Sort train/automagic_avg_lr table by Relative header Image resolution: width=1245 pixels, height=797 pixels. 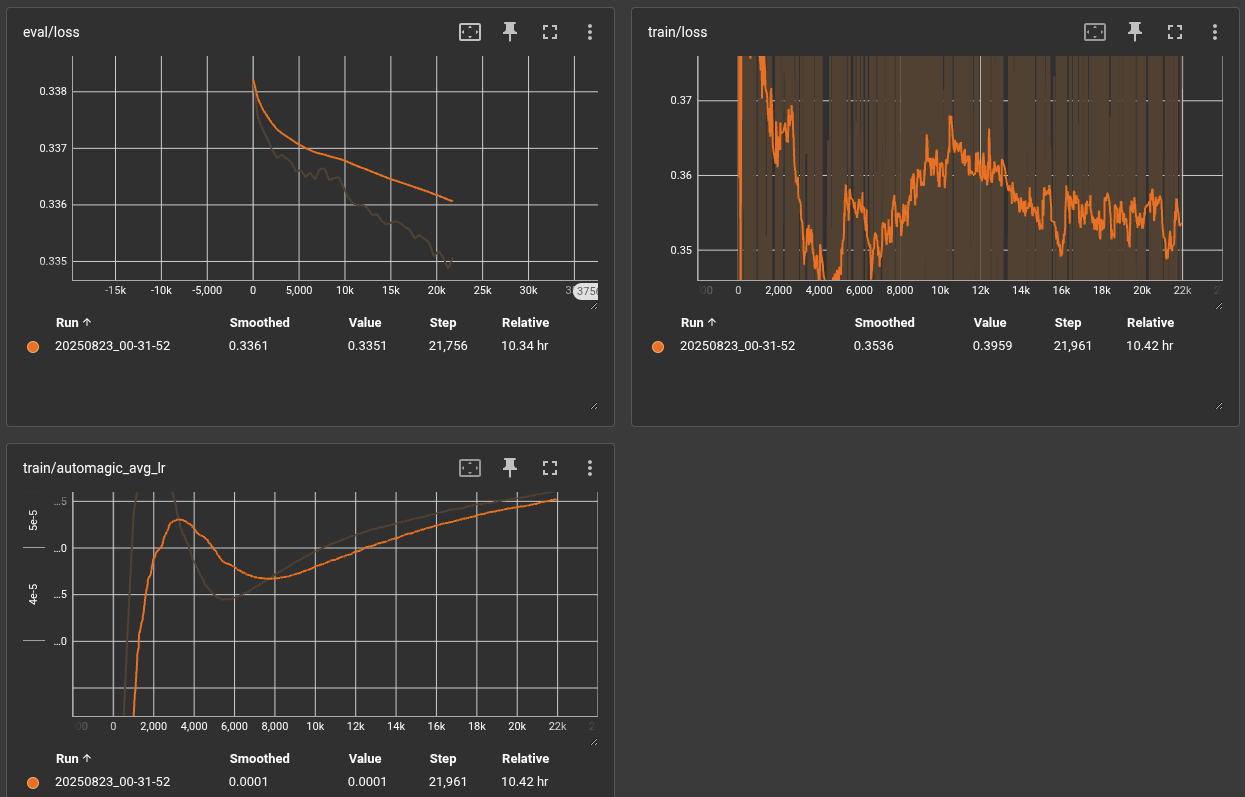pos(525,759)
